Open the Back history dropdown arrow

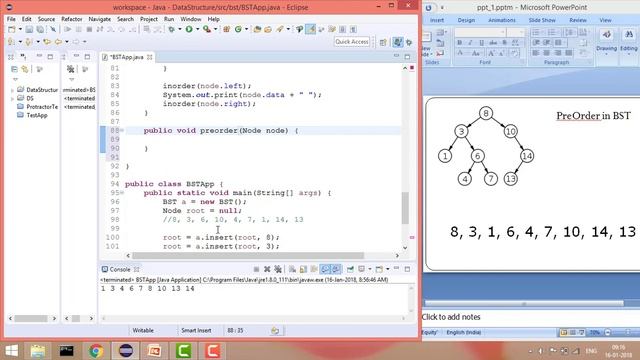point(67,42)
